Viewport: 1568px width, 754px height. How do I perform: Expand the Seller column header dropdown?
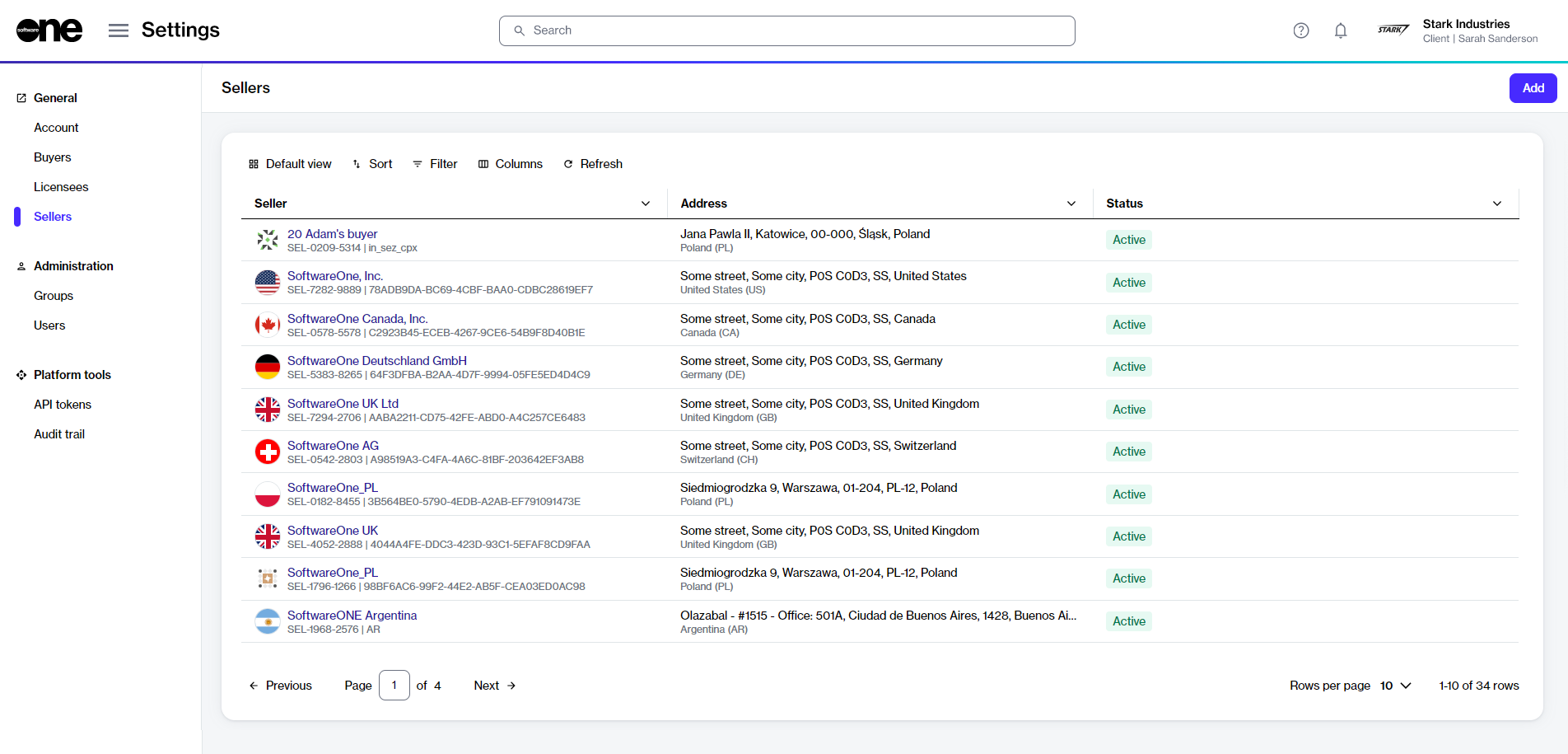pyautogui.click(x=646, y=204)
